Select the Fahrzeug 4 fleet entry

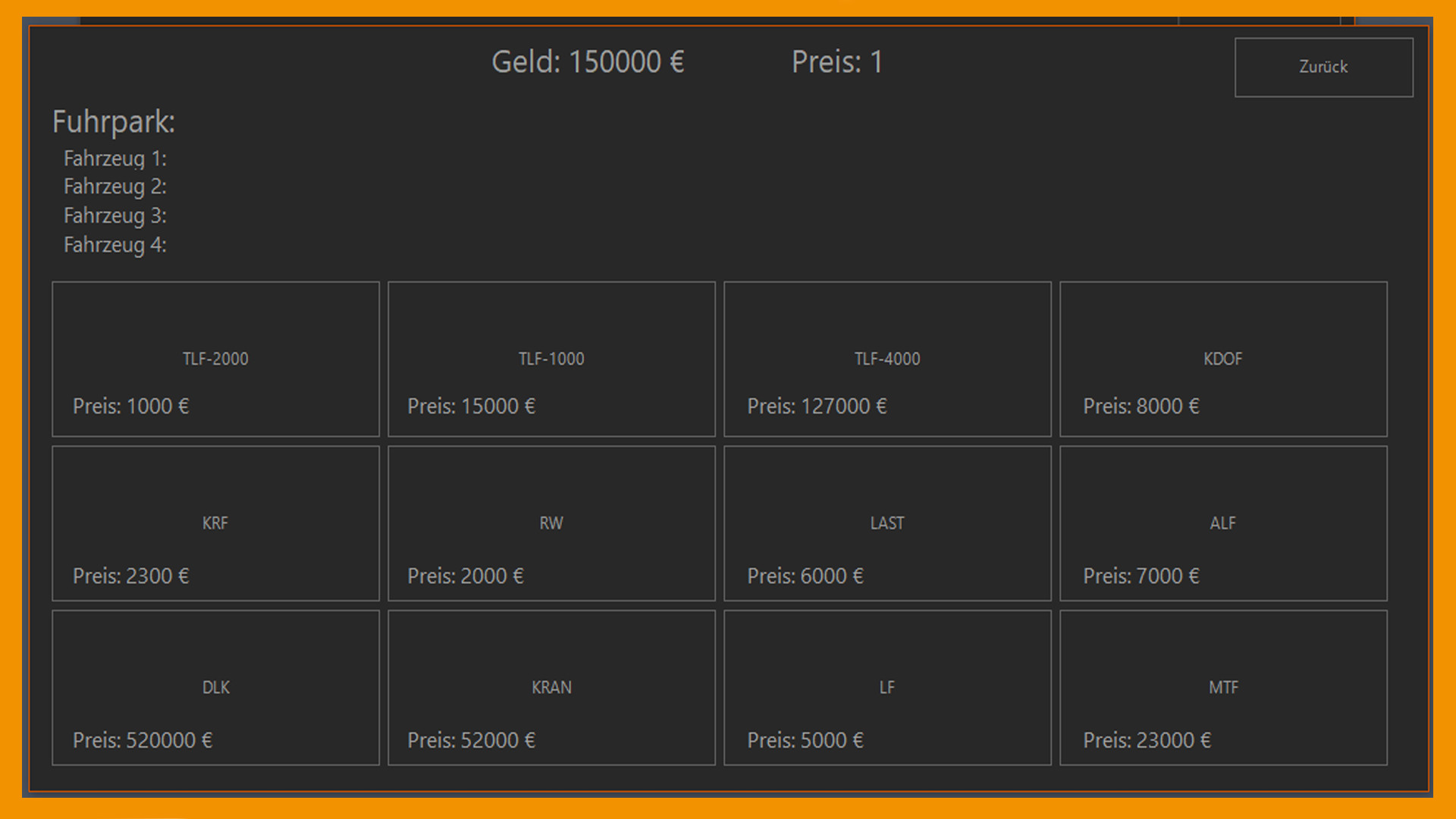(115, 245)
